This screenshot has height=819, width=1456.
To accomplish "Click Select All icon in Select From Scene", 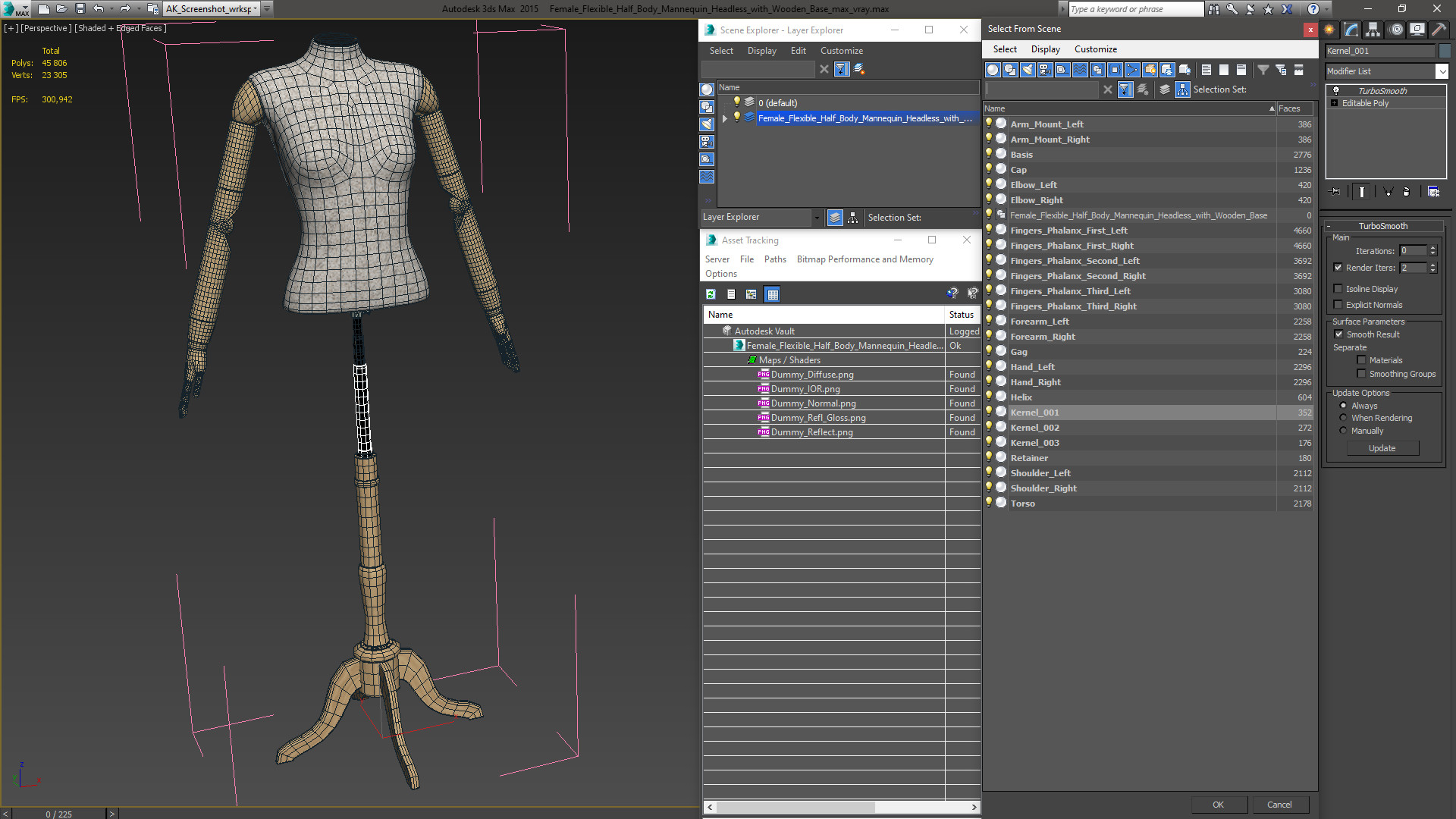I will [1207, 70].
